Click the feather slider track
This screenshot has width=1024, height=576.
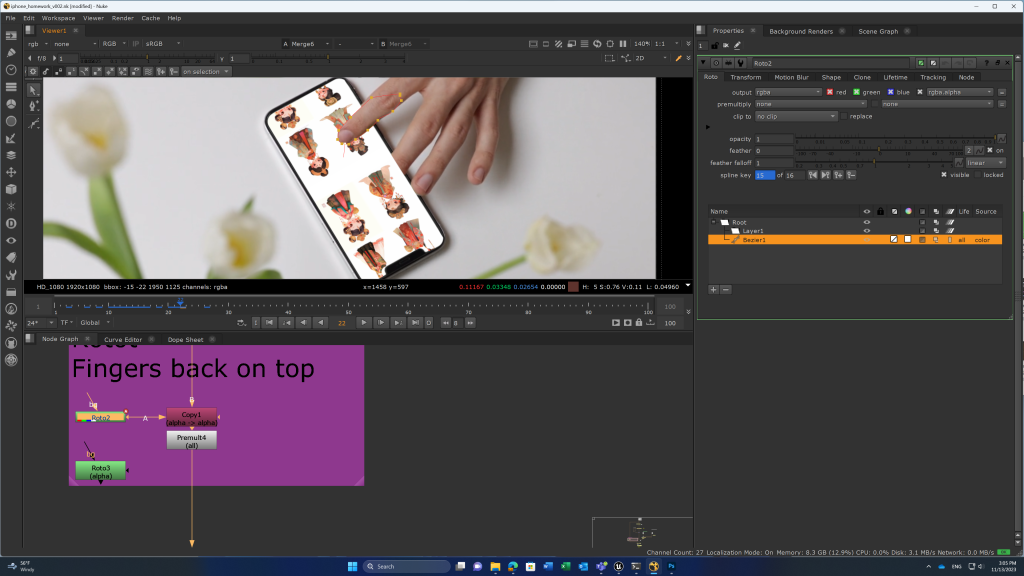coord(879,151)
